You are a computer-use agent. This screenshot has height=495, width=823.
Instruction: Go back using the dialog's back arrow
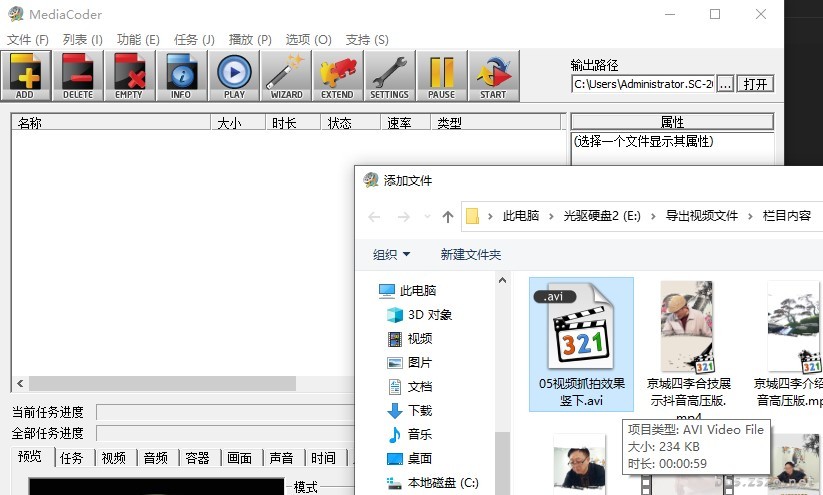click(374, 217)
